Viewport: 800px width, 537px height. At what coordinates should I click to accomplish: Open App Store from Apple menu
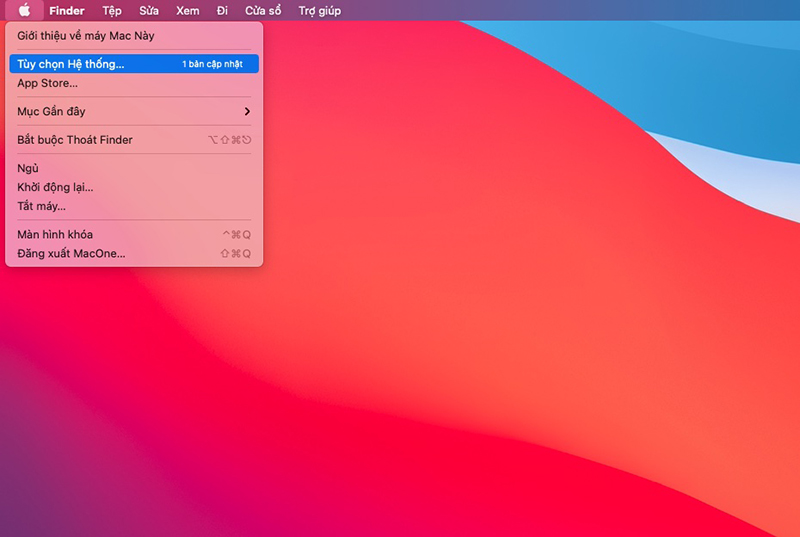pyautogui.click(x=134, y=83)
